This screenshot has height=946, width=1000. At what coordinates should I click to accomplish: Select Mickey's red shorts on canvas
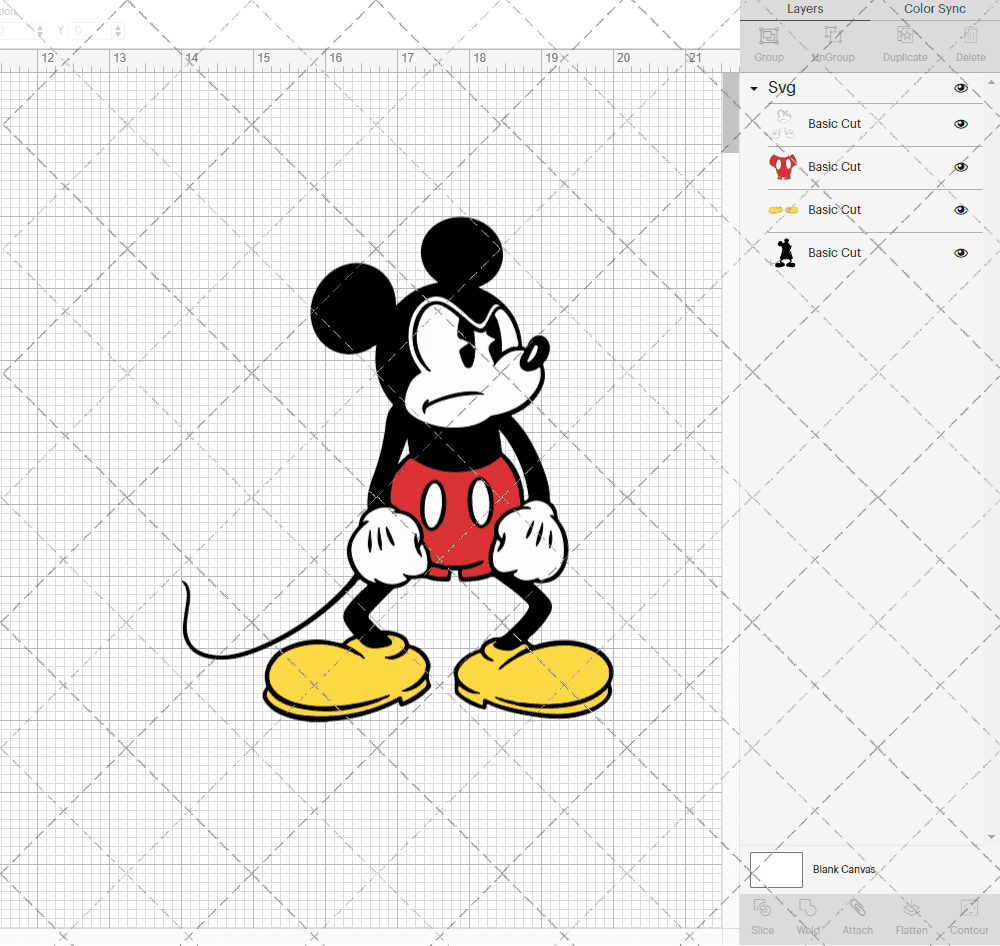pyautogui.click(x=456, y=518)
